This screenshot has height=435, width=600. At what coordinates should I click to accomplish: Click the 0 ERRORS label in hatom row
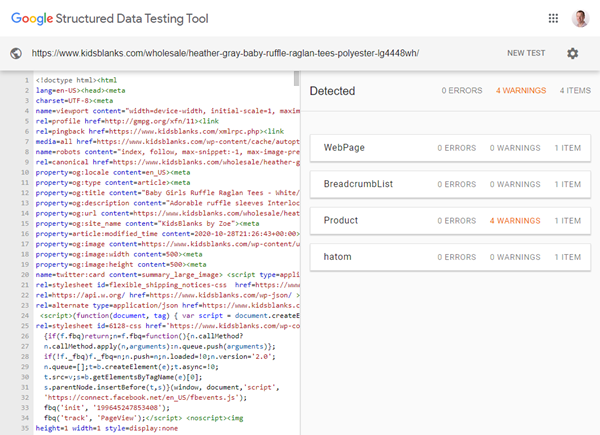pos(457,257)
